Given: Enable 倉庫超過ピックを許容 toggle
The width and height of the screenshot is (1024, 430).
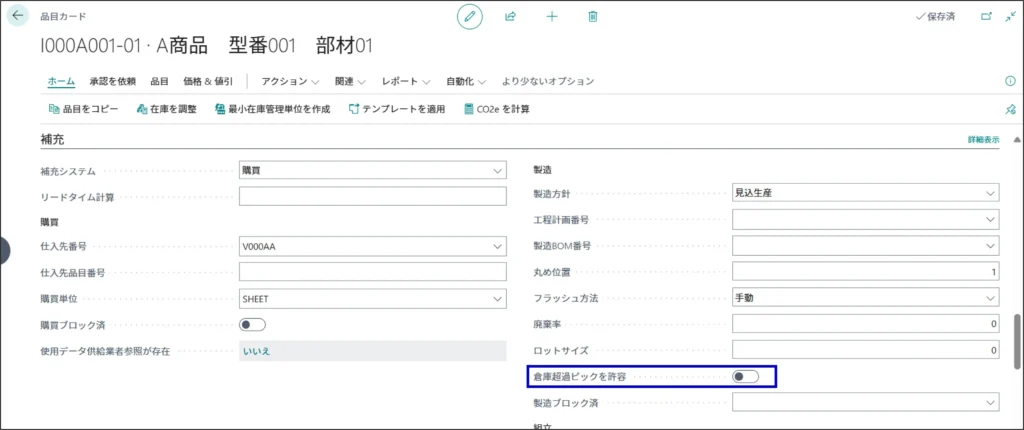Looking at the screenshot, I should point(745,377).
